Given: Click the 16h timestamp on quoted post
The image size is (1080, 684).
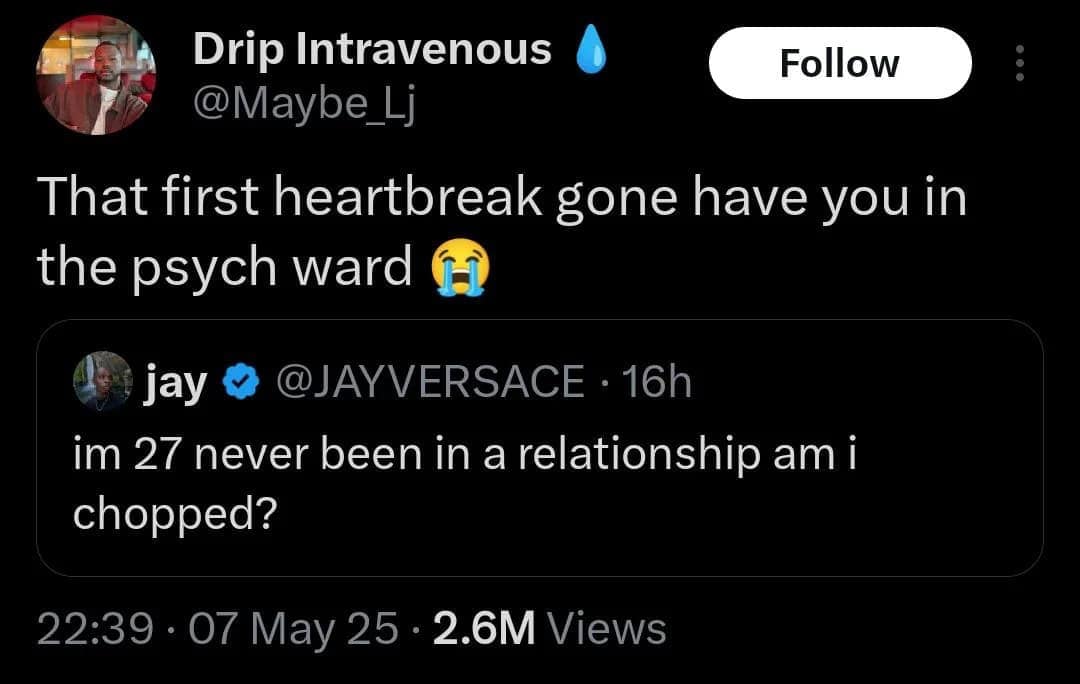Looking at the screenshot, I should click(x=656, y=381).
